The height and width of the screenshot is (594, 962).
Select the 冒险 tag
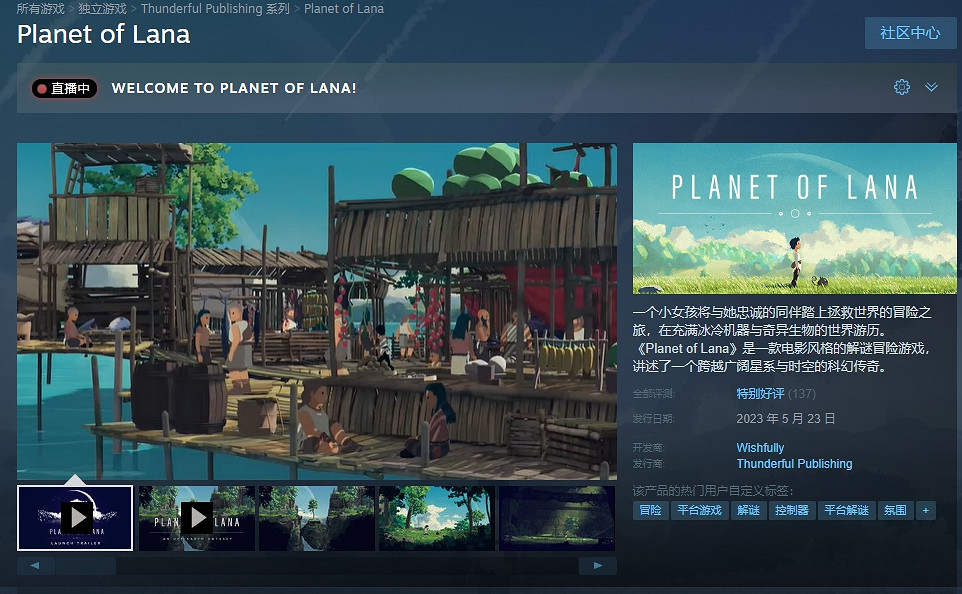click(x=650, y=510)
